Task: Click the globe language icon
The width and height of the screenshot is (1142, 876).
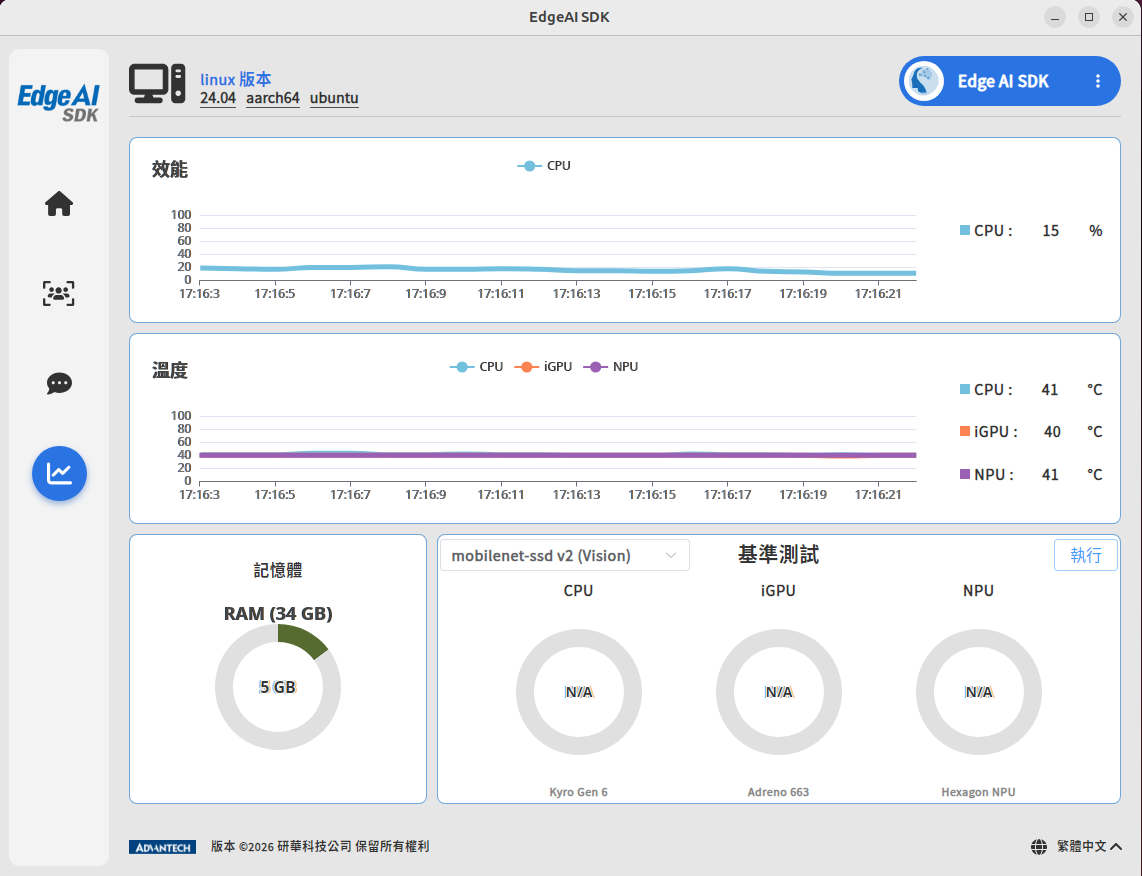Action: (1039, 846)
